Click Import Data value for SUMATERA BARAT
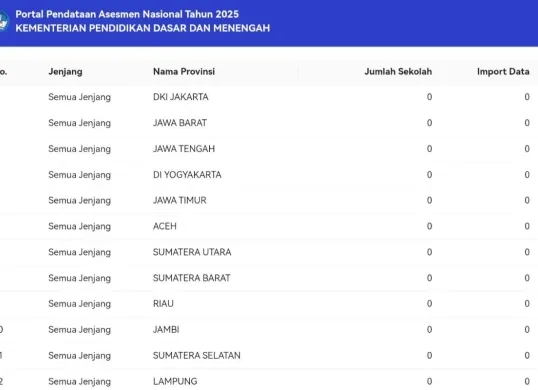This screenshot has width=538, height=390. [527, 278]
